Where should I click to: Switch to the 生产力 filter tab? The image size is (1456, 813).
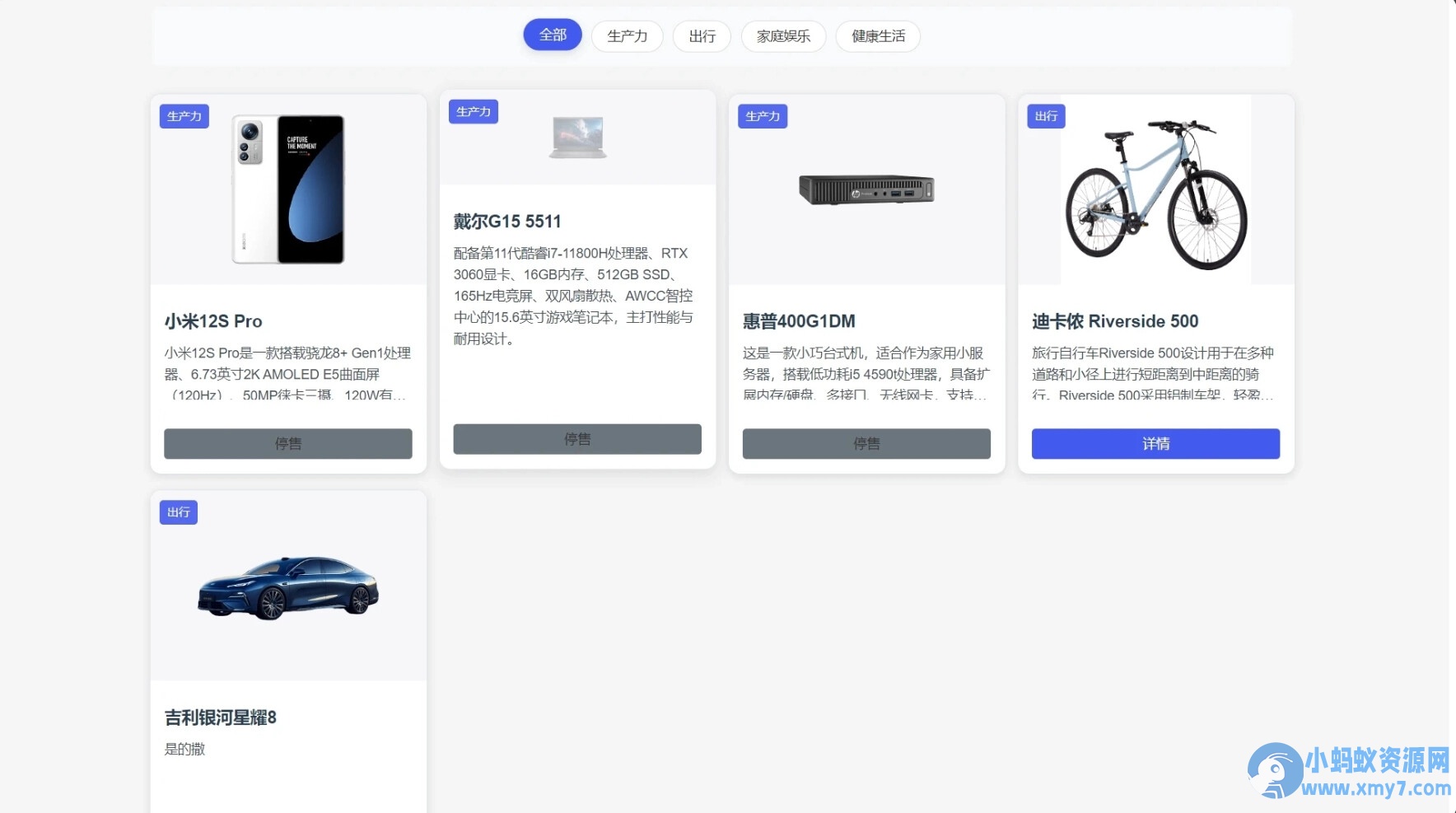coord(627,36)
